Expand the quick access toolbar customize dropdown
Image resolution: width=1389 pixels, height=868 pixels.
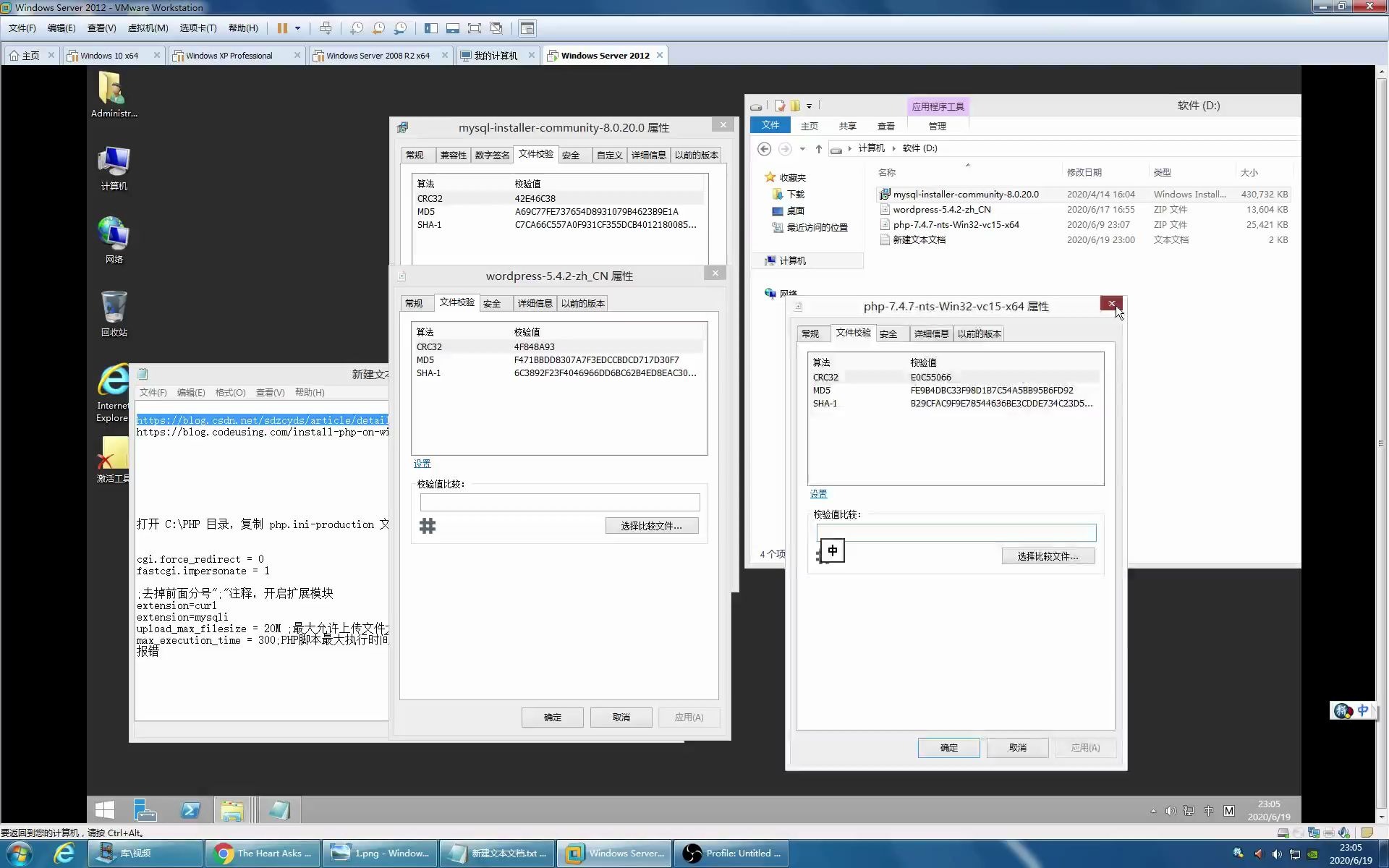(x=809, y=106)
